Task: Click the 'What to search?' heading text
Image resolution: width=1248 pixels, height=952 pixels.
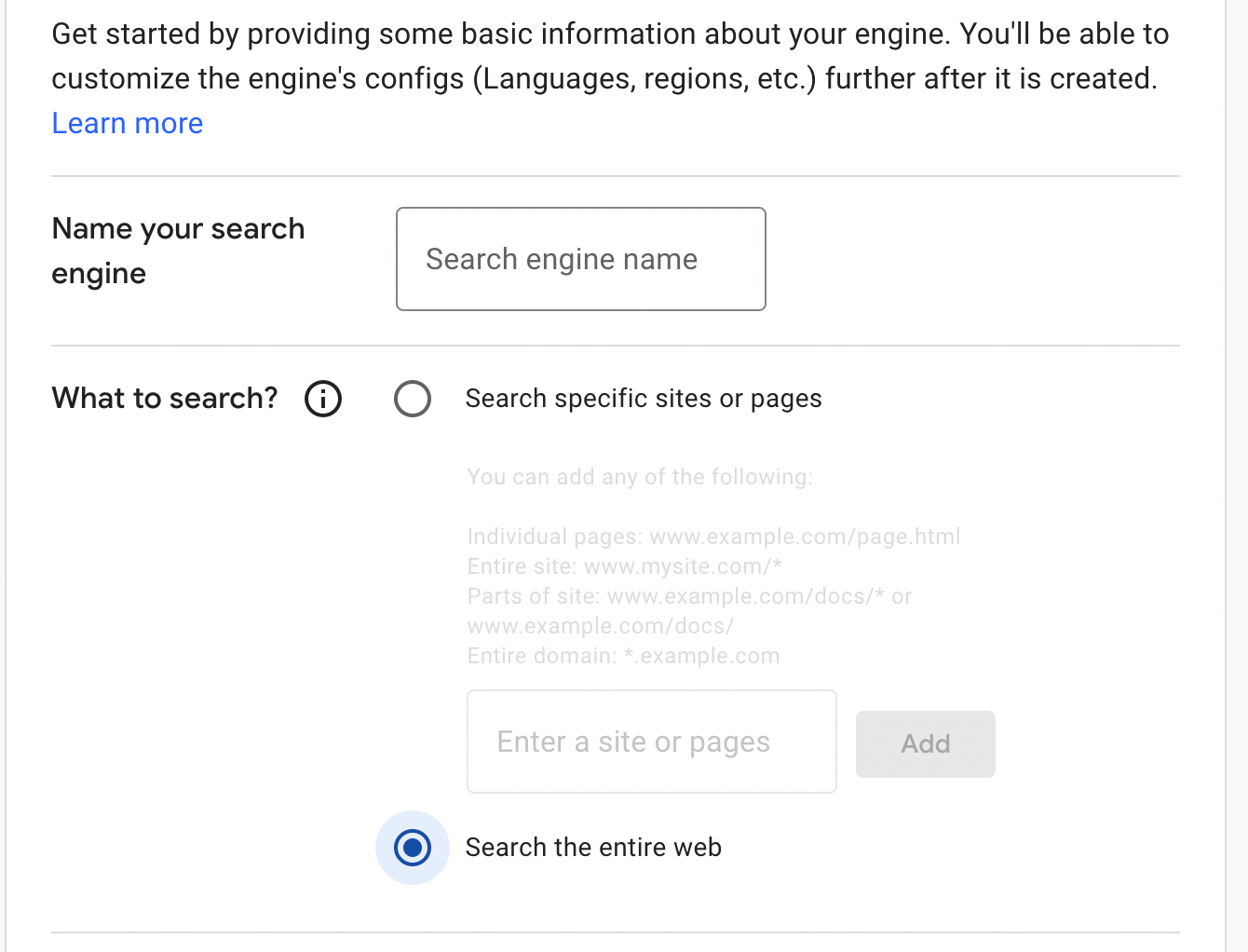Action: (x=165, y=399)
